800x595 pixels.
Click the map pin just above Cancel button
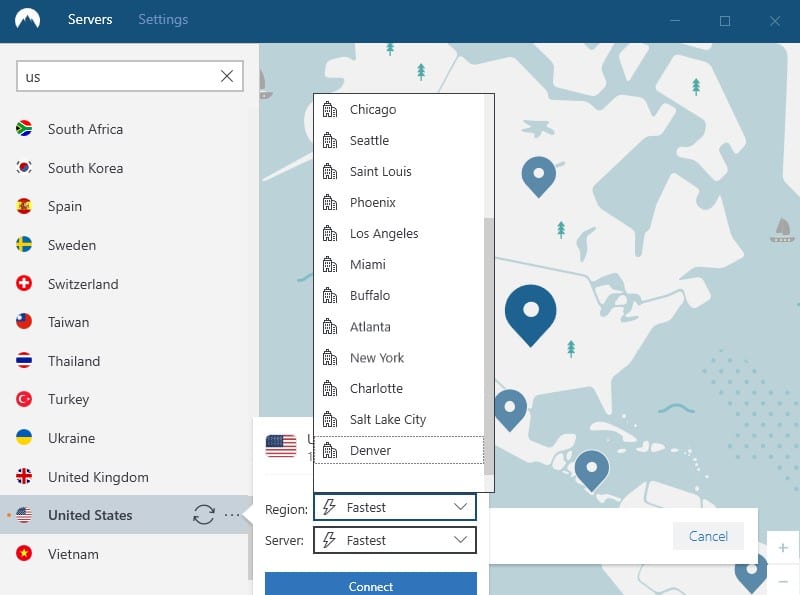(591, 470)
